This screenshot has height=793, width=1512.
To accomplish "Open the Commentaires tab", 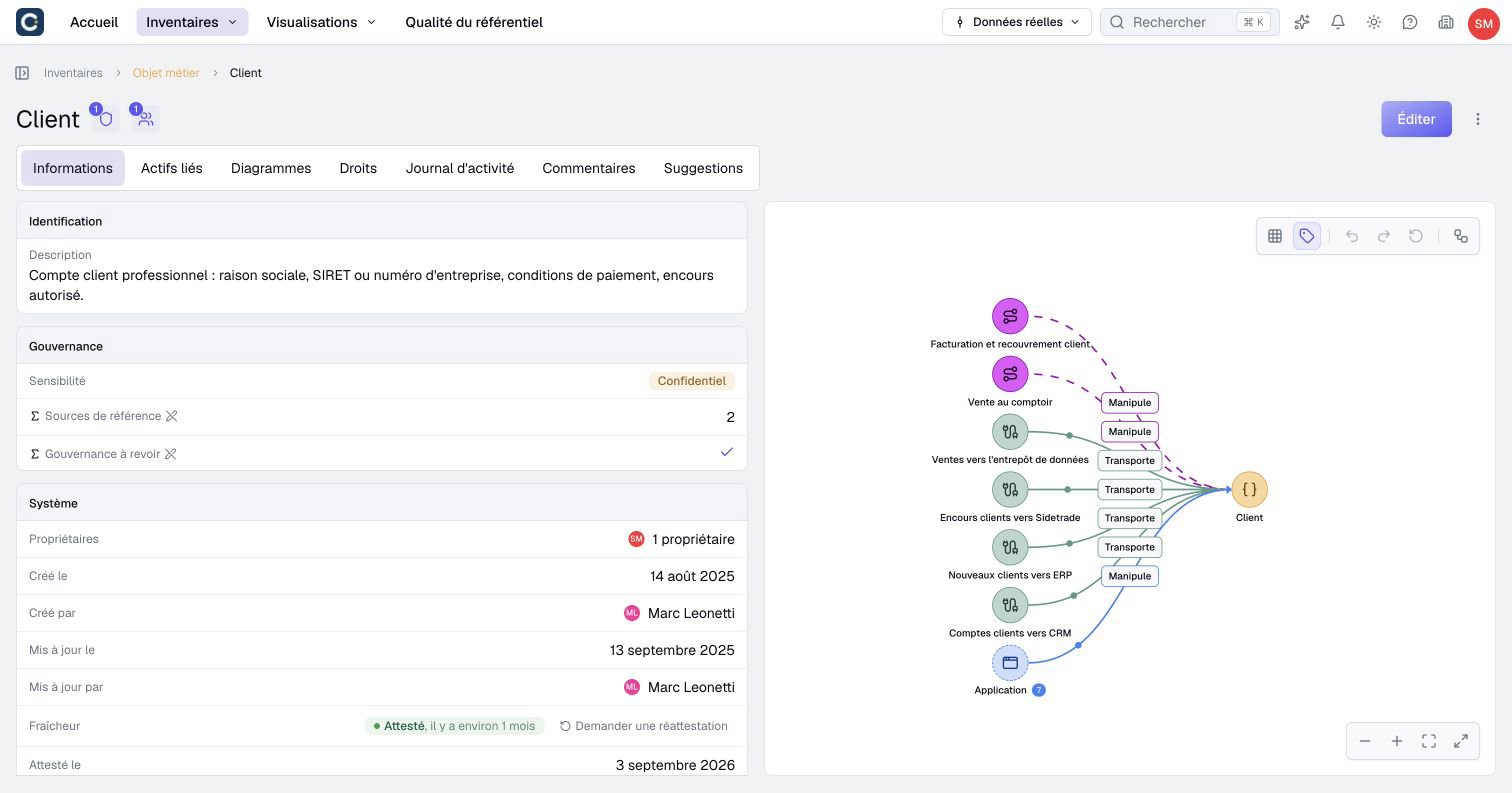I will 589,168.
